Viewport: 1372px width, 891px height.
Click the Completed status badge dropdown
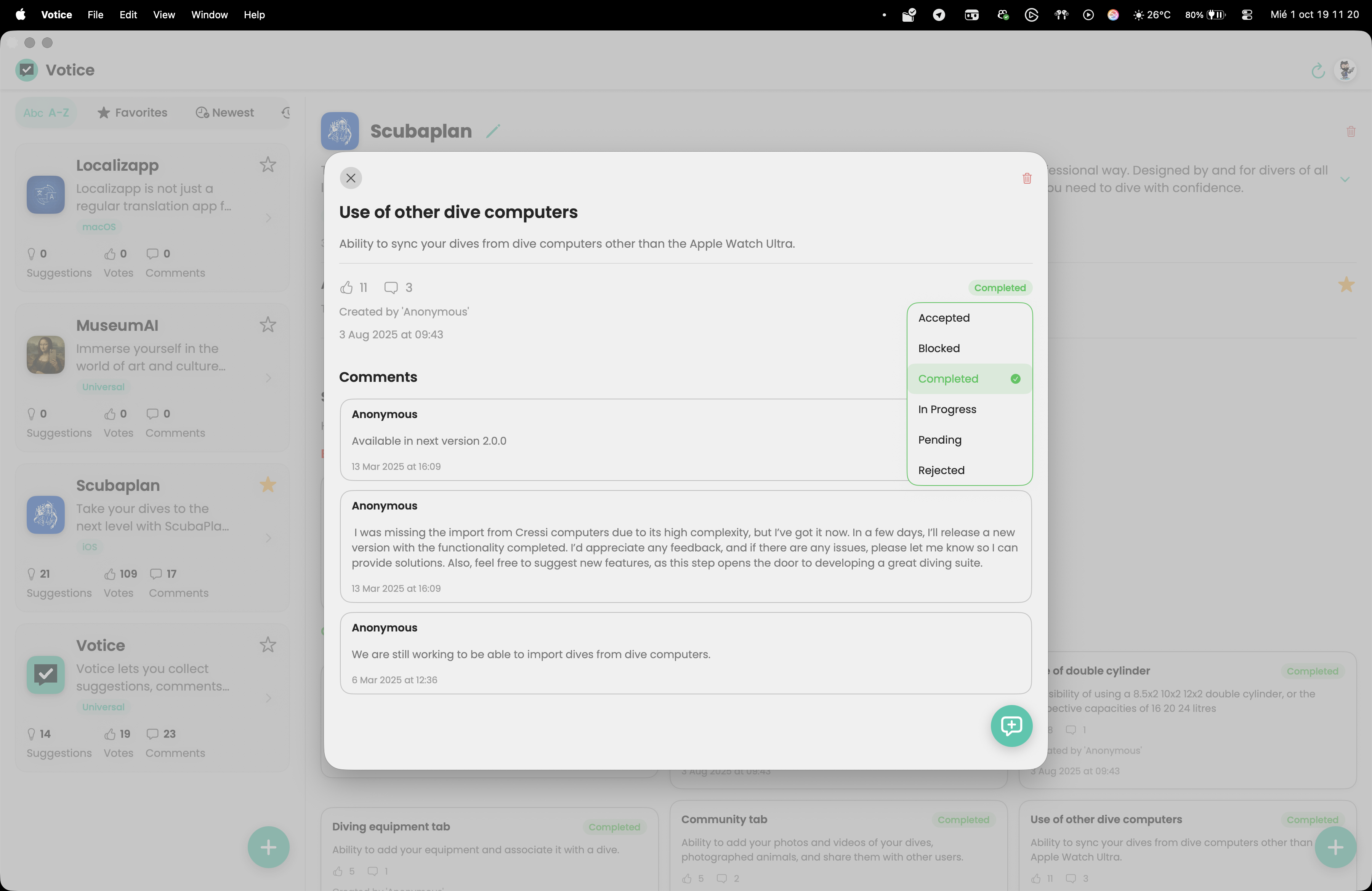1000,288
